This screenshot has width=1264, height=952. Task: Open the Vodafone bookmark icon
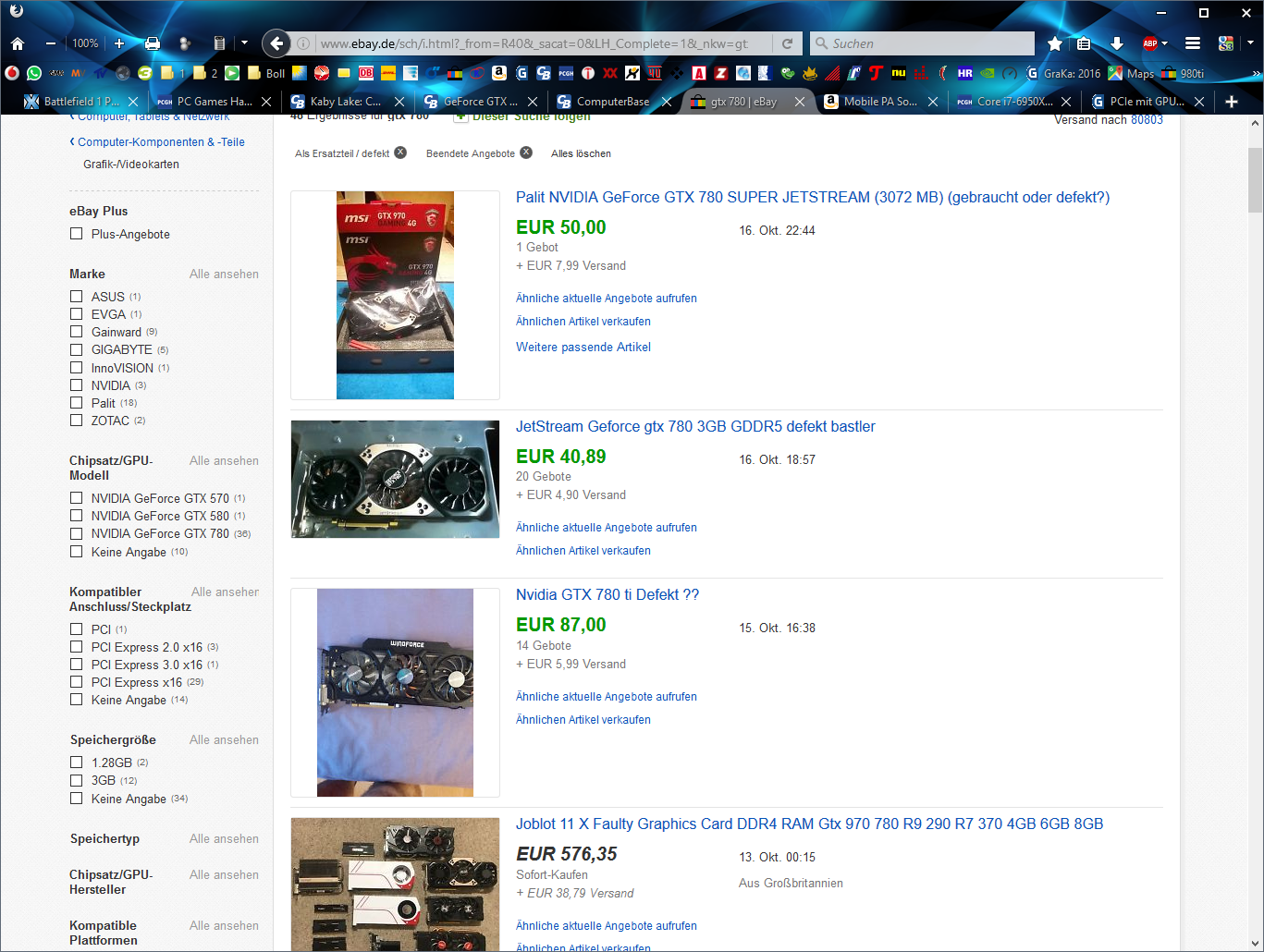click(11, 73)
